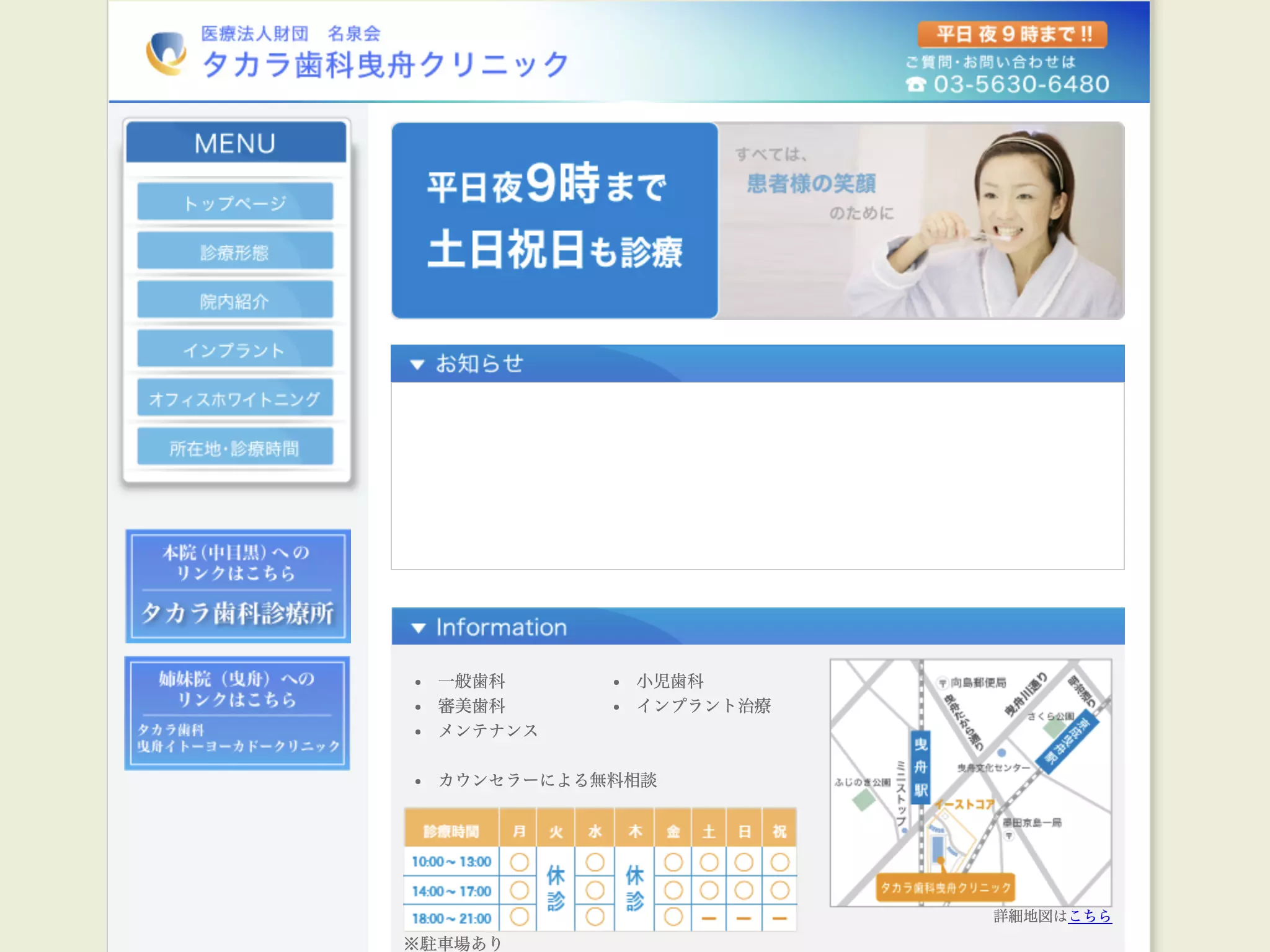The width and height of the screenshot is (1270, 952).
Task: Click the triangle icon beside Information heading
Action: pyautogui.click(x=419, y=628)
